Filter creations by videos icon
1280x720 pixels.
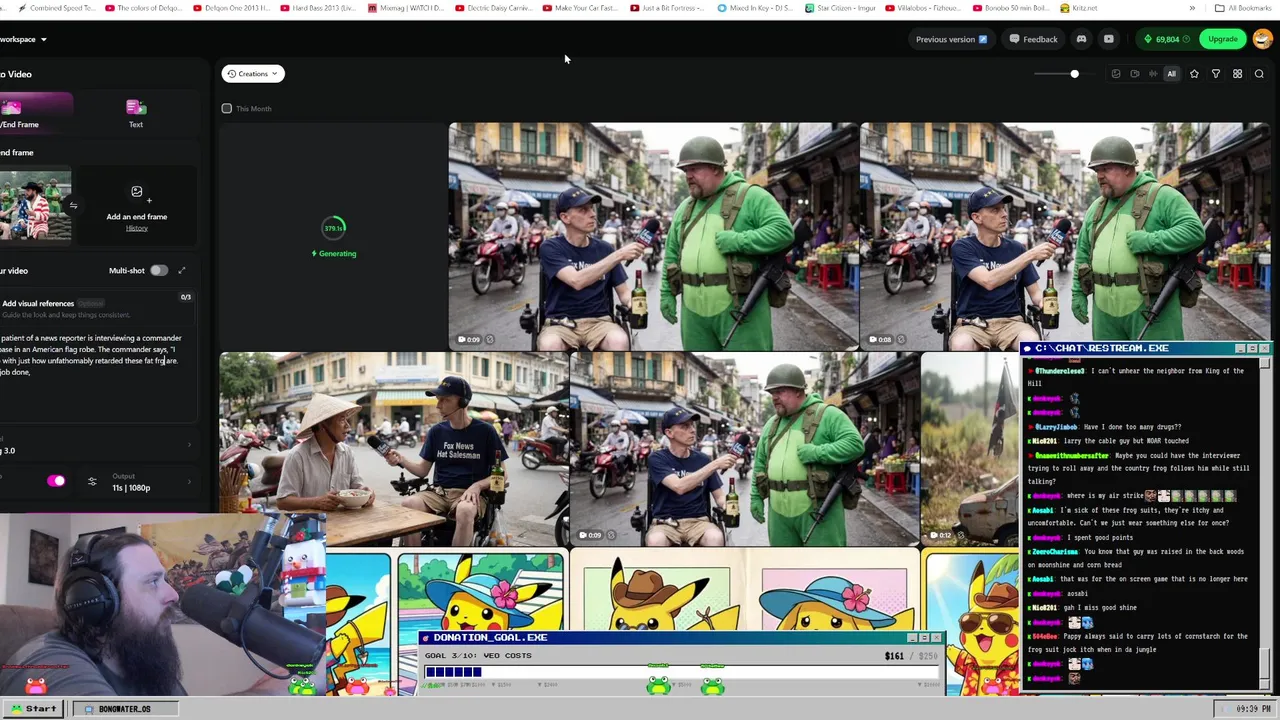pyautogui.click(x=1134, y=74)
